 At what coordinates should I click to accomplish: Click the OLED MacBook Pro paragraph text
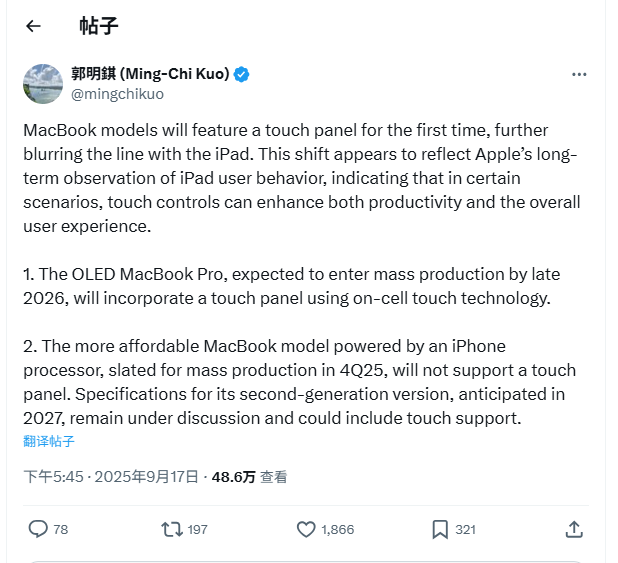click(x=292, y=286)
